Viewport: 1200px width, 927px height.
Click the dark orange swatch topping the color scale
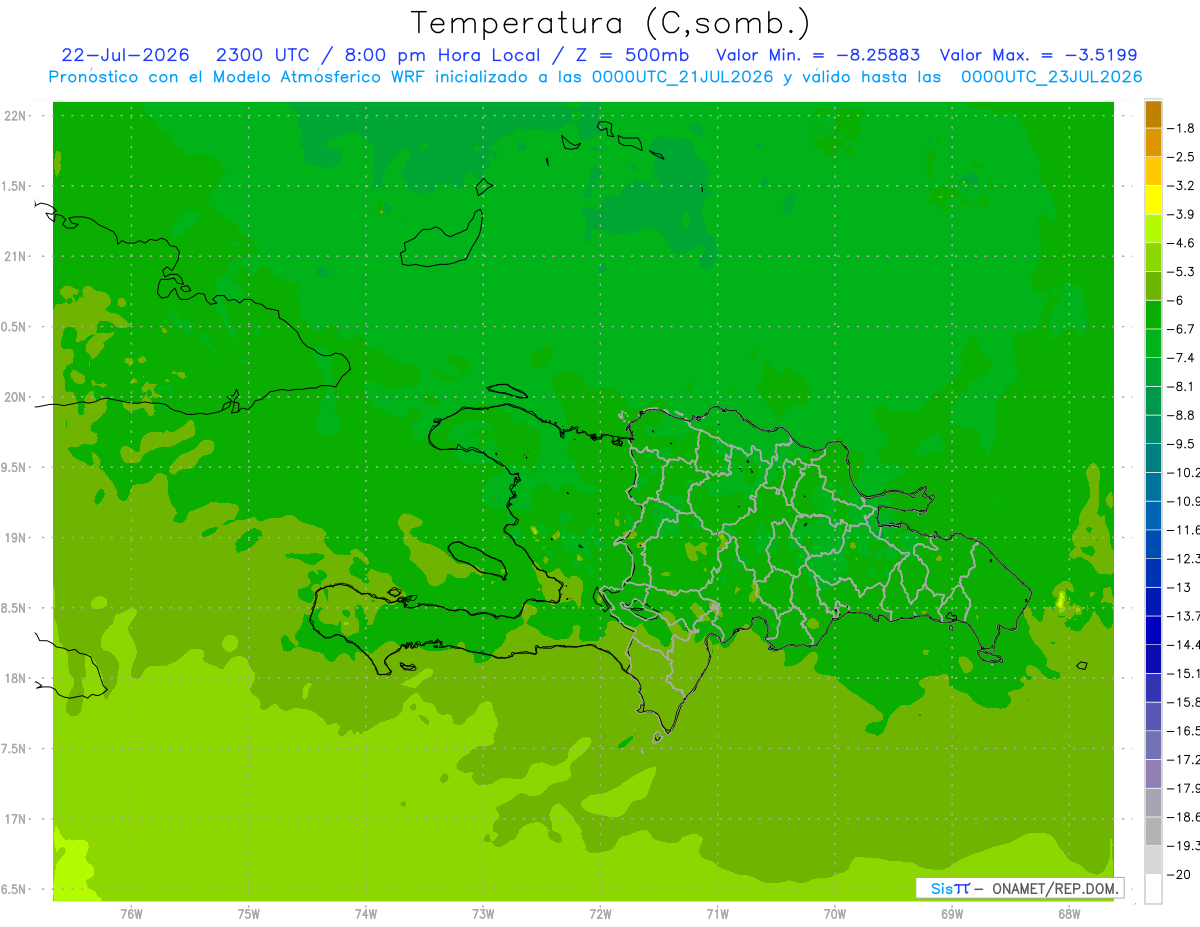tap(1153, 114)
